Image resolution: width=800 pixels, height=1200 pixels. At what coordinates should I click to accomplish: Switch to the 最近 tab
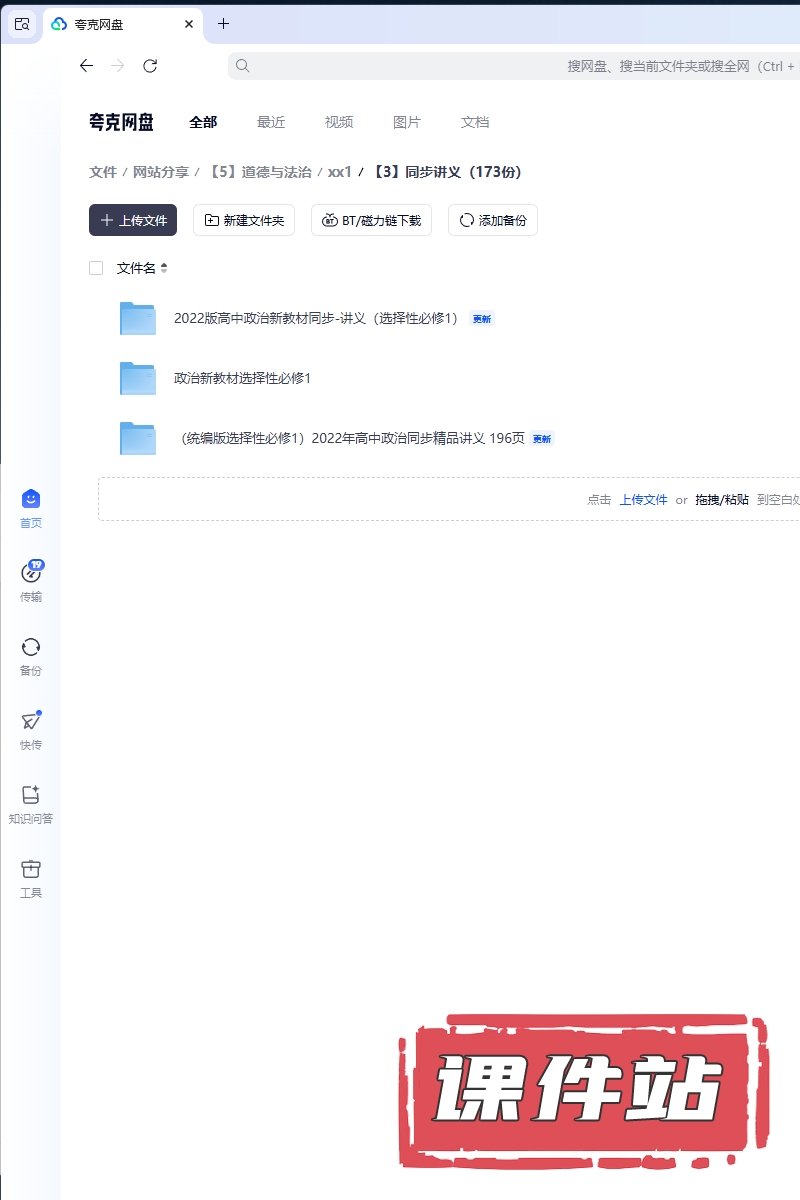click(x=271, y=122)
